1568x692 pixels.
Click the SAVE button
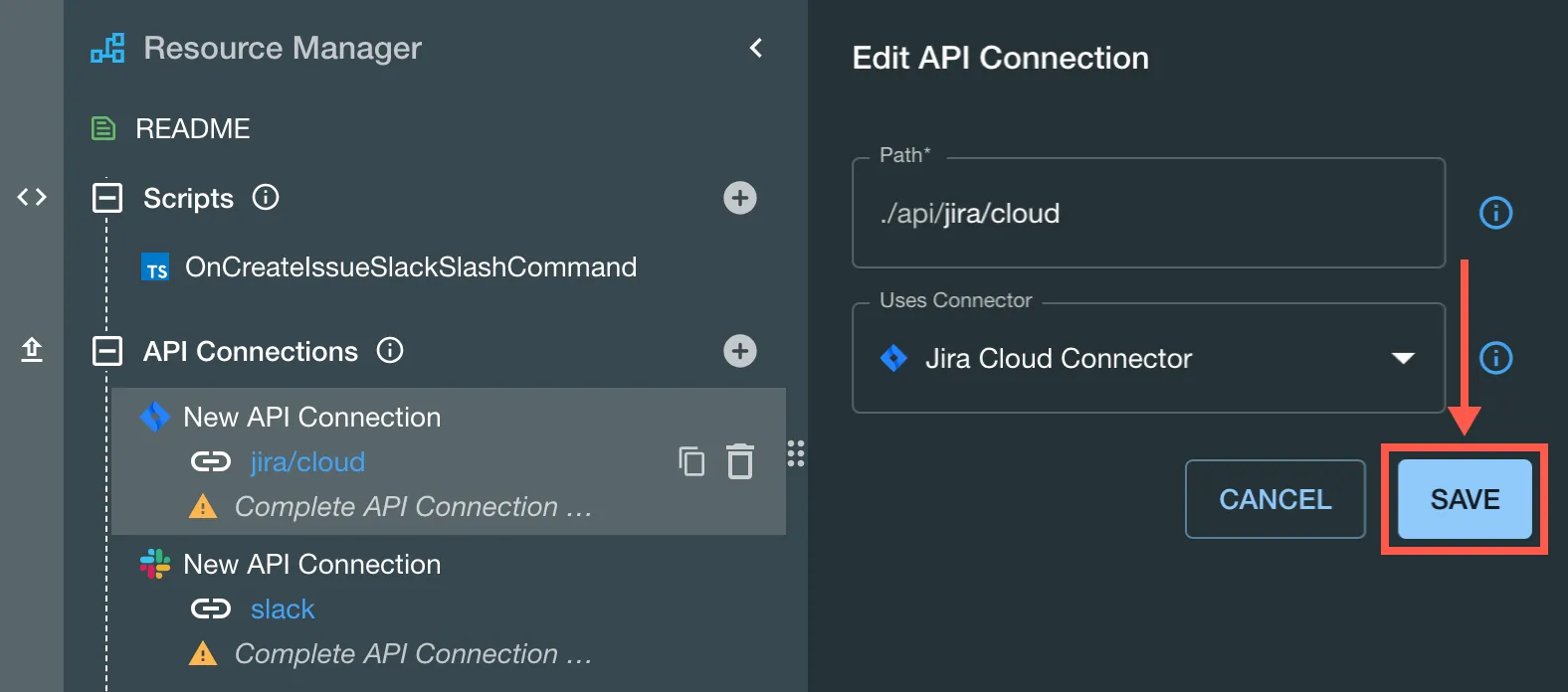point(1465,499)
